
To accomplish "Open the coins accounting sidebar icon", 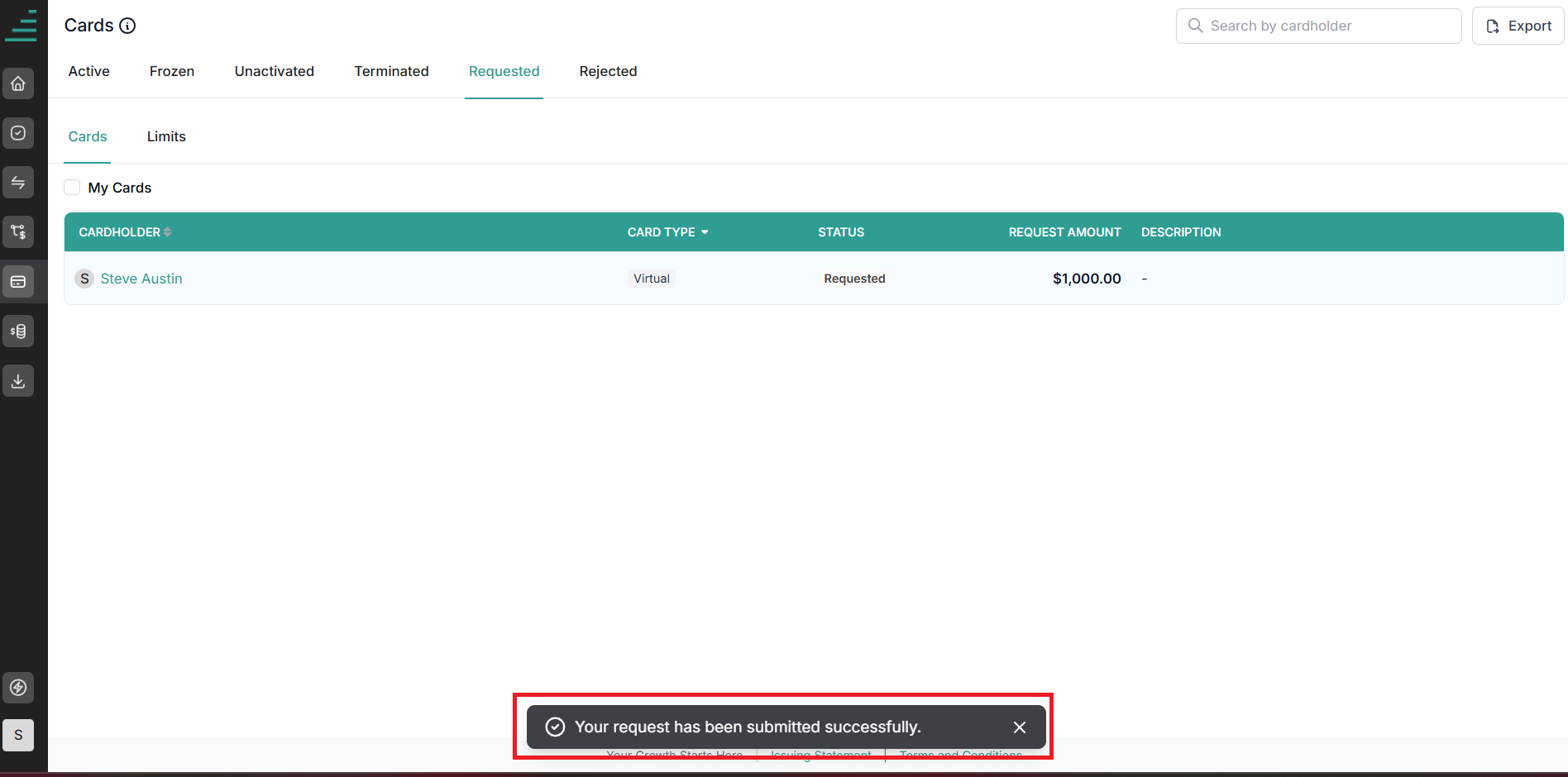I will pos(18,331).
